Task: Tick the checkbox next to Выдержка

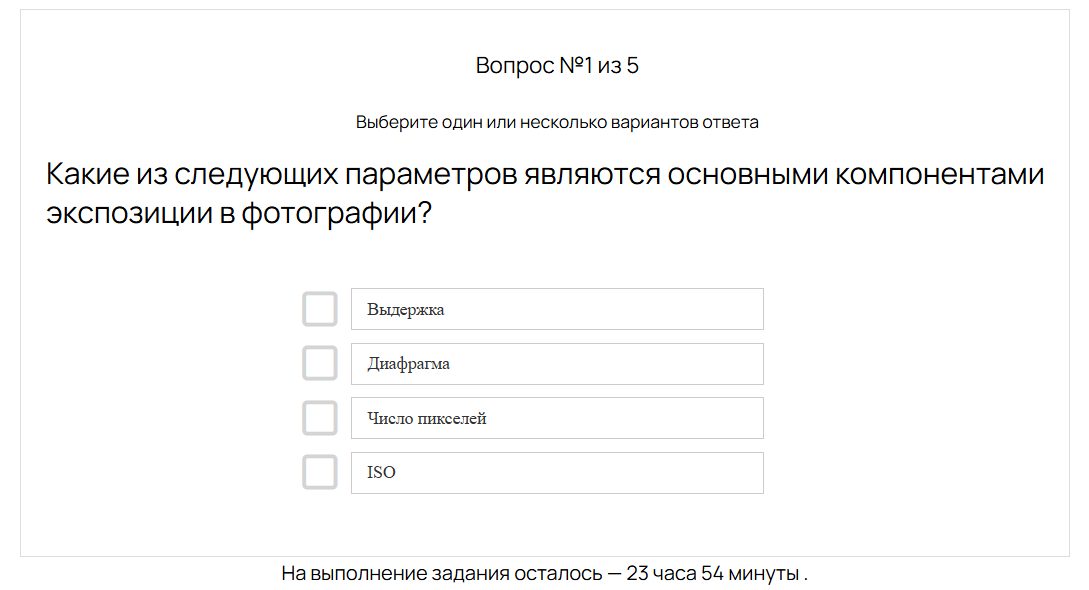Action: (319, 309)
